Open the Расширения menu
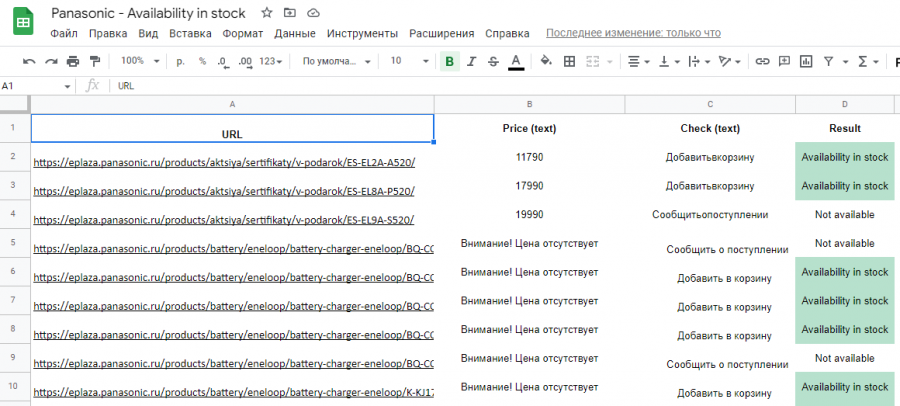This screenshot has height=406, width=900. point(441,33)
